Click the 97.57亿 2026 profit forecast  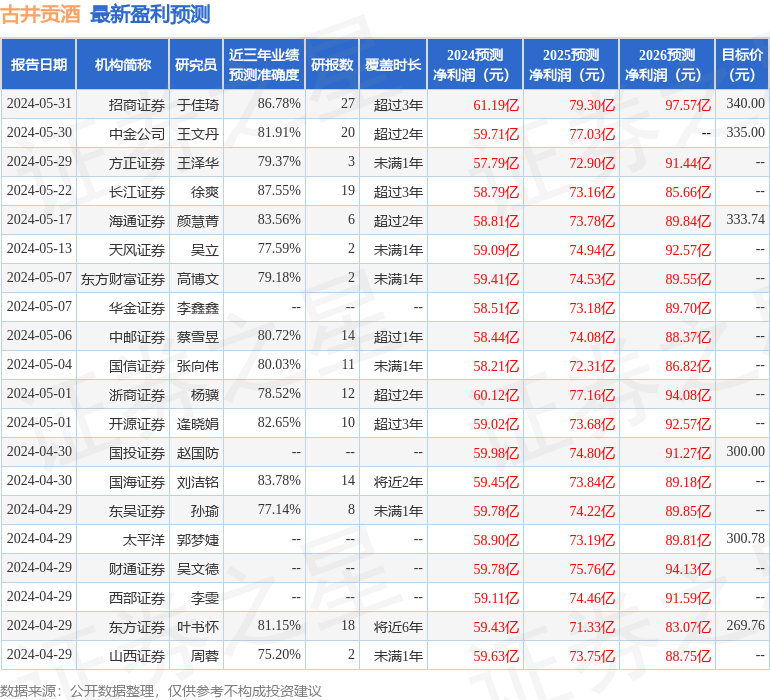point(688,105)
